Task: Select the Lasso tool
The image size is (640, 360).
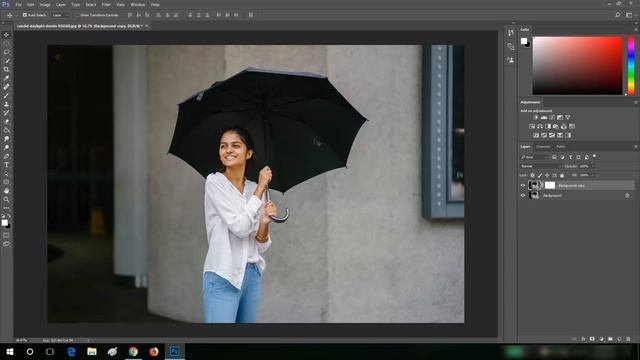Action: (6, 52)
